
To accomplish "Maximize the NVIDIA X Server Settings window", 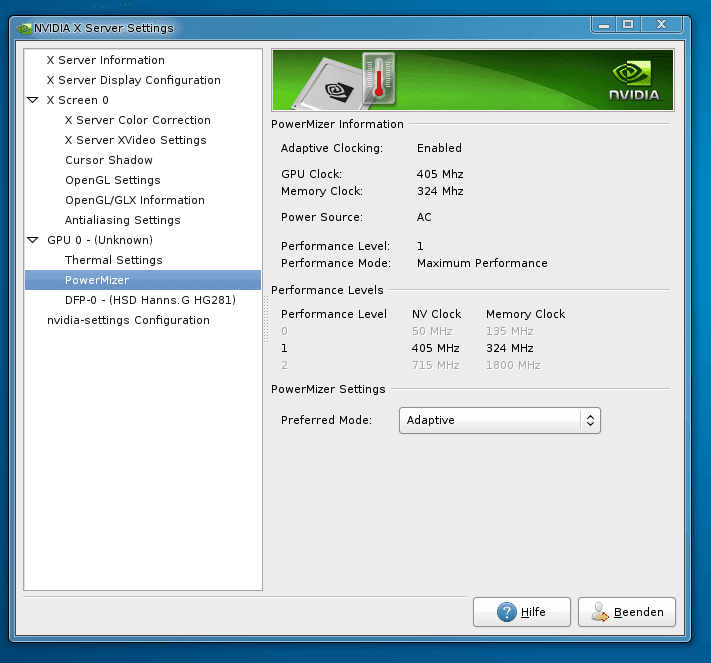I will [628, 24].
